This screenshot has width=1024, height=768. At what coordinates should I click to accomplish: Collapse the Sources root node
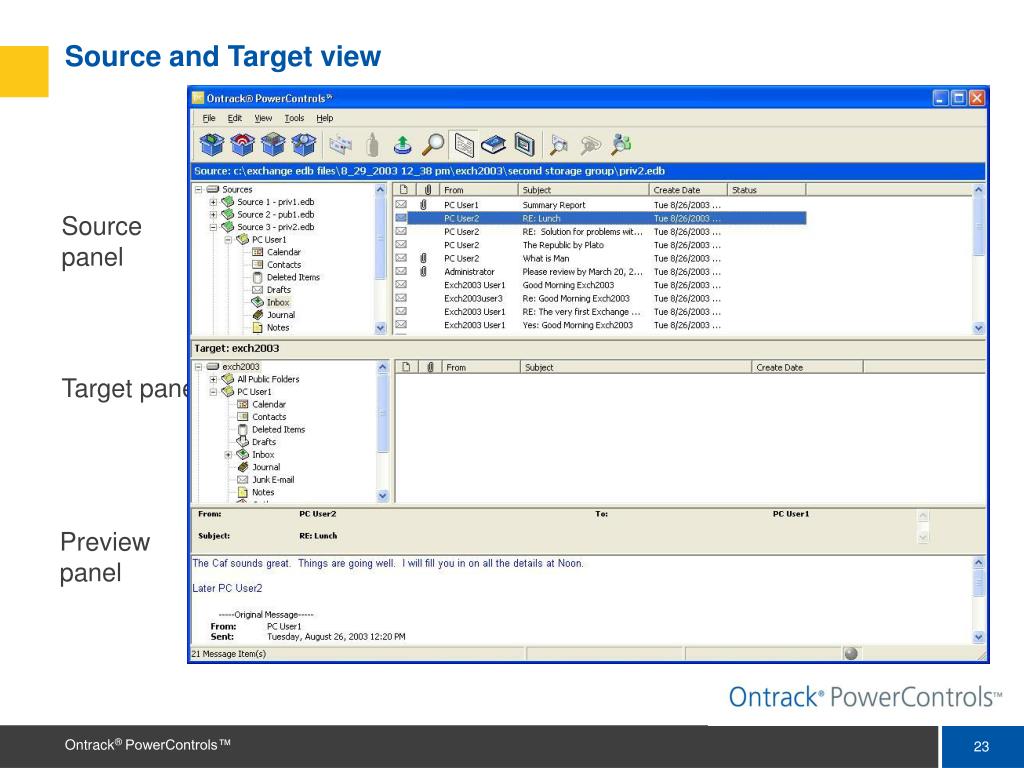[x=199, y=189]
